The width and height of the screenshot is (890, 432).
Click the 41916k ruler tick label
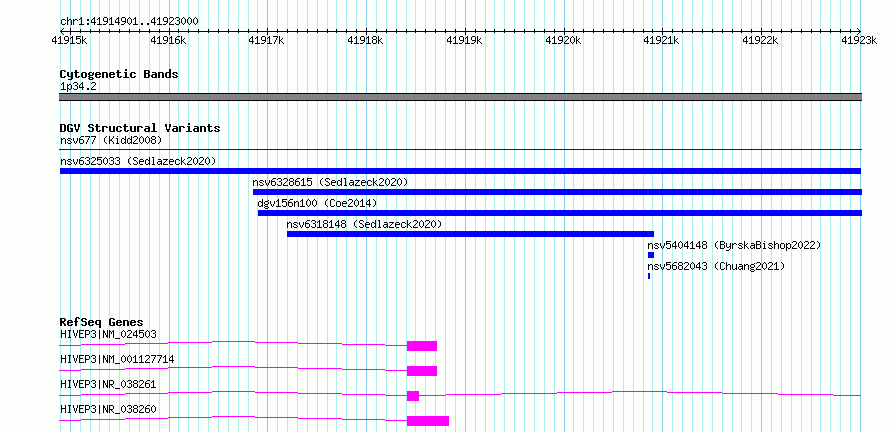(168, 40)
